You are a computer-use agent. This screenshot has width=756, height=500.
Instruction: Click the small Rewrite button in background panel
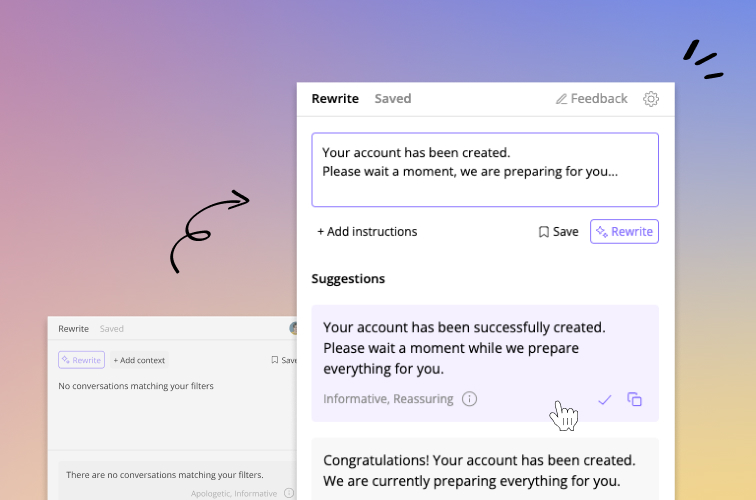81,360
